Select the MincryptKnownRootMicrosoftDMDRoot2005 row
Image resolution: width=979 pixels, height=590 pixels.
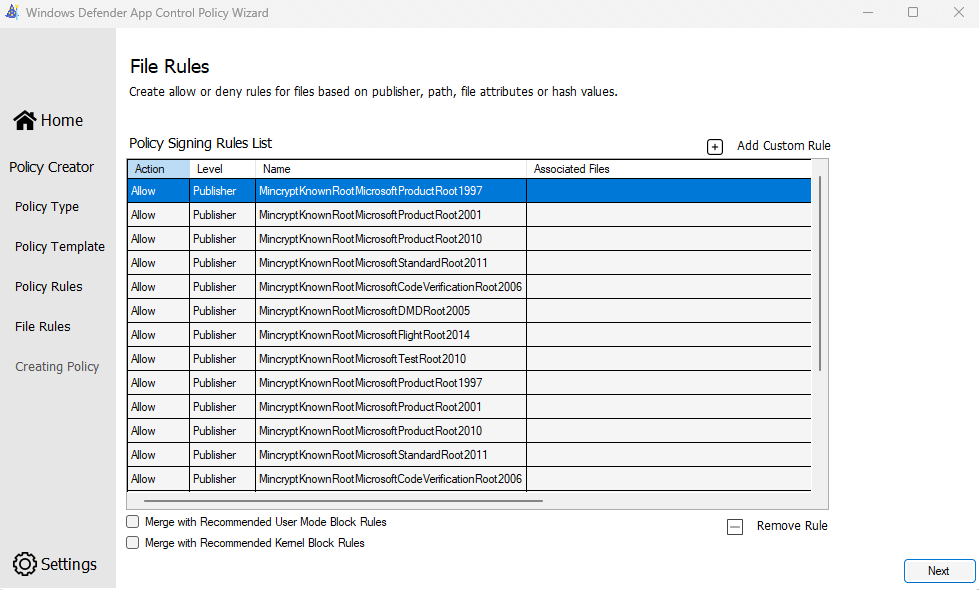(470, 311)
